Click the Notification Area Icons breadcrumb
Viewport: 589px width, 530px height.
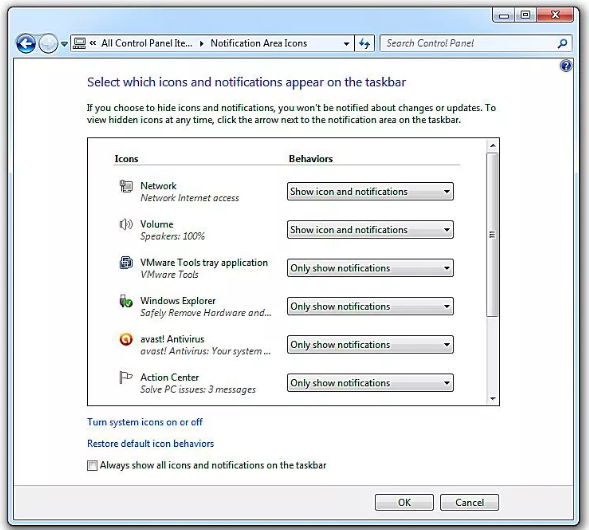[x=258, y=44]
